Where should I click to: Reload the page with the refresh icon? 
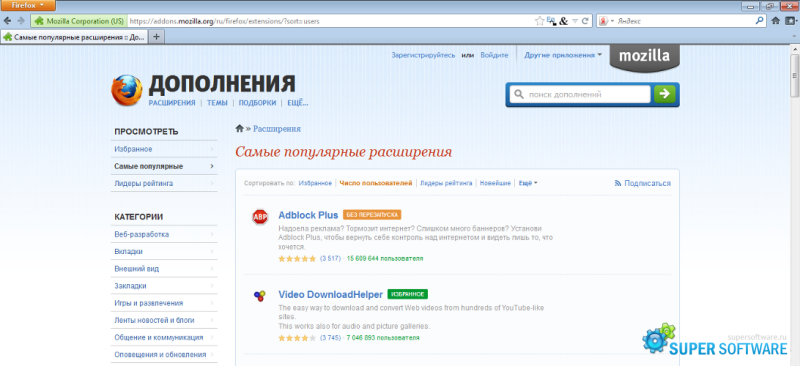(585, 21)
